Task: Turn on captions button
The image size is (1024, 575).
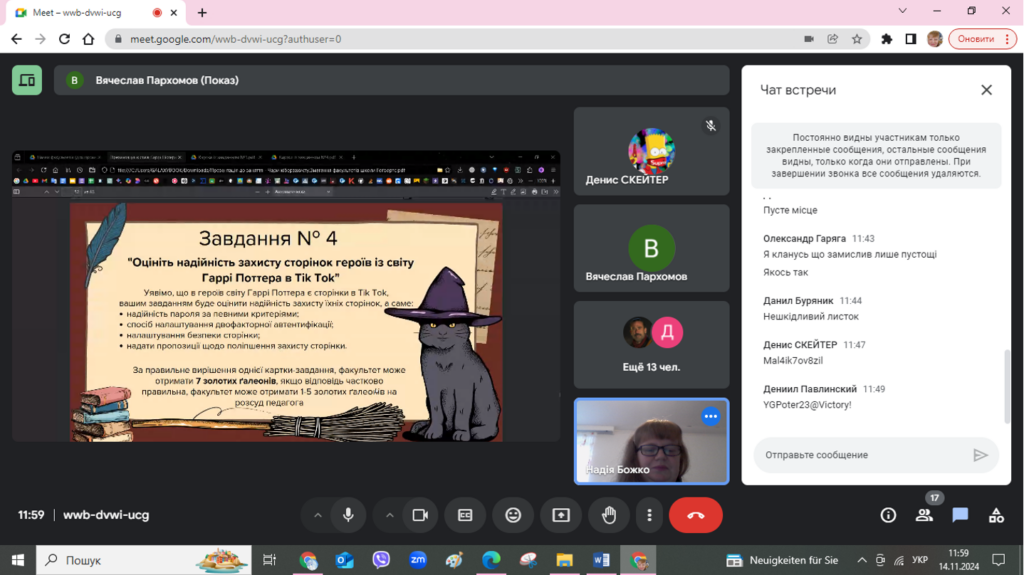Action: (465, 515)
